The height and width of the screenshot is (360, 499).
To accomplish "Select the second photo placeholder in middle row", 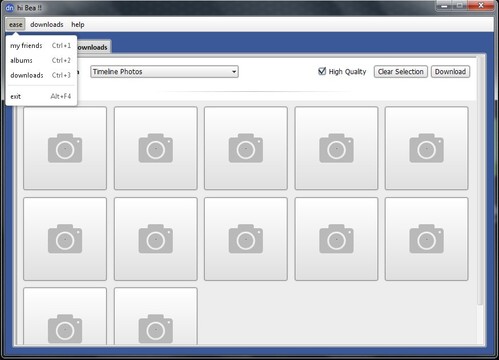I will 156,239.
